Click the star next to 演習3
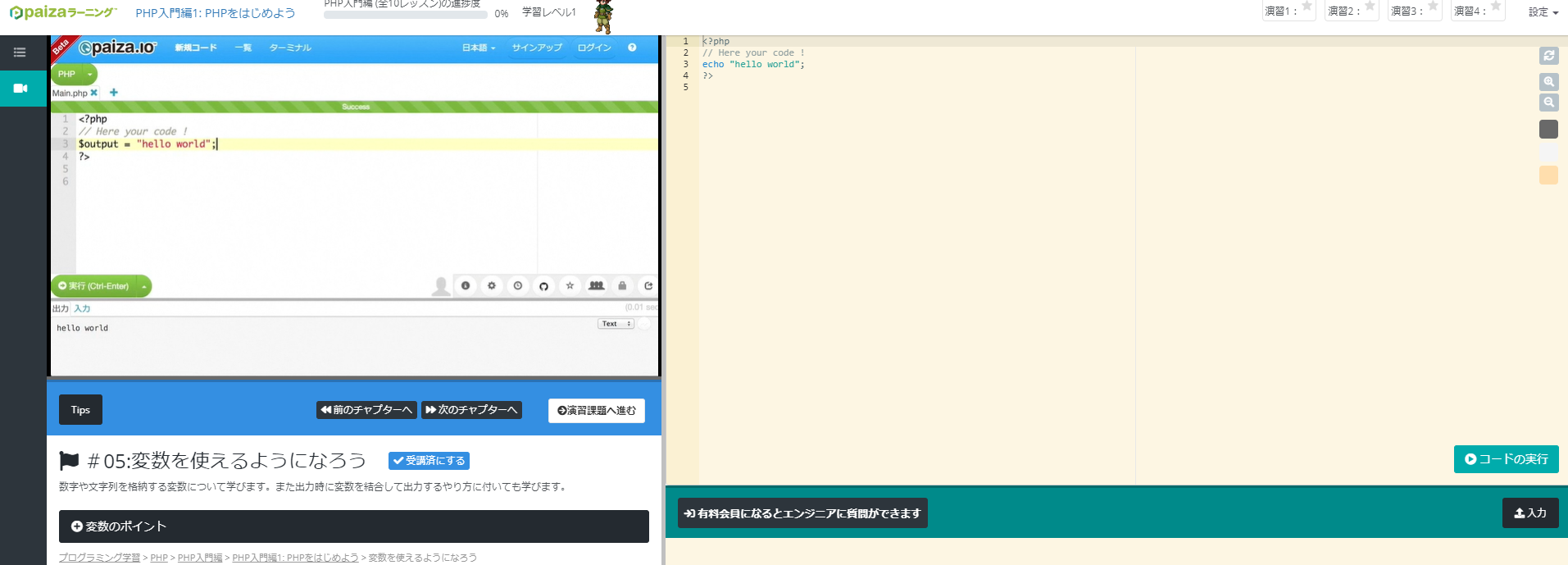Screen dimensions: 1568x565 [1433, 7]
